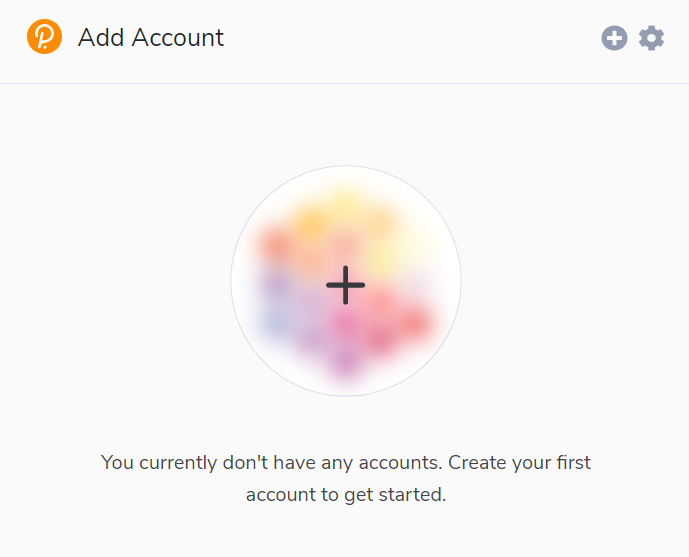The height and width of the screenshot is (557, 689).
Task: Open the account options menu from header plus
Action: click(x=614, y=38)
